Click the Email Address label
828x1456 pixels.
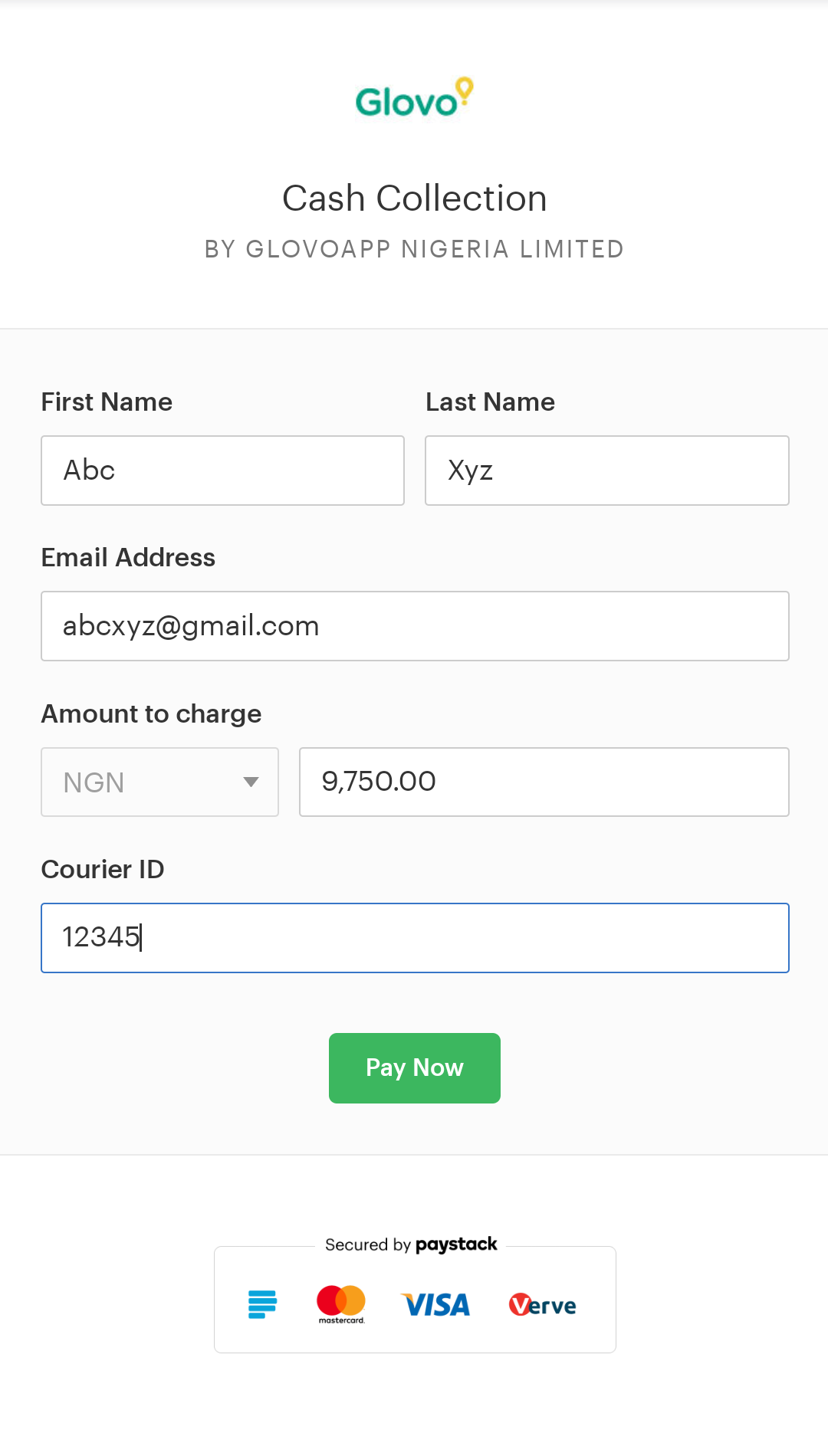pos(128,557)
